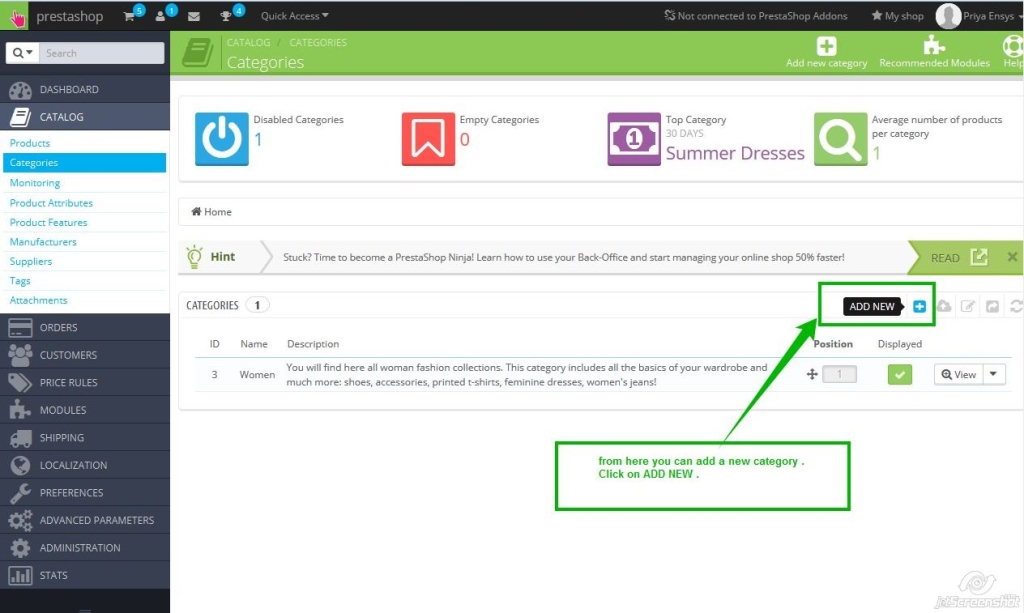The image size is (1024, 613).
Task: Open the Shipping menu
Action: tap(85, 437)
